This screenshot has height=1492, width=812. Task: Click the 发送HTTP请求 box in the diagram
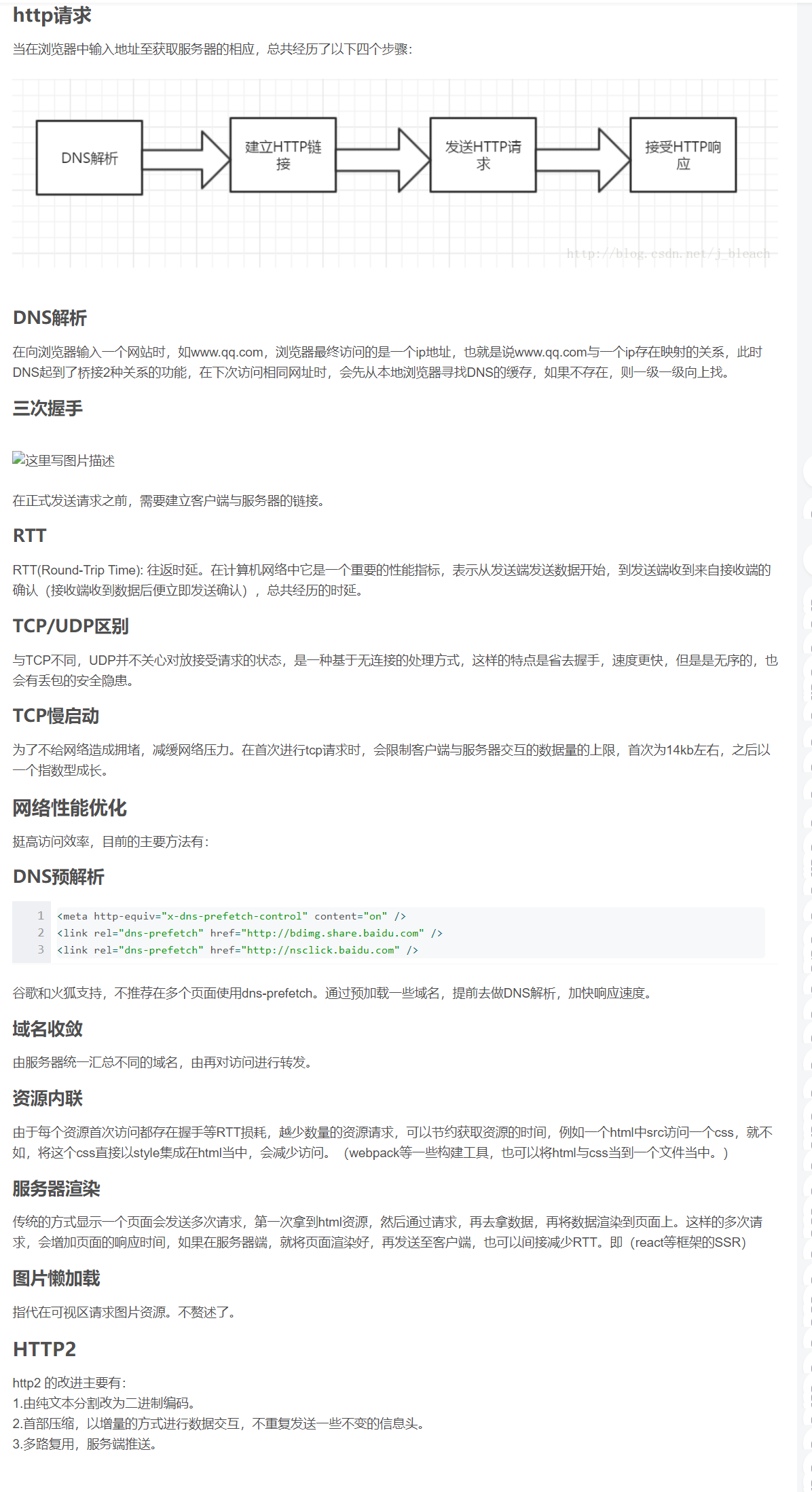point(483,155)
